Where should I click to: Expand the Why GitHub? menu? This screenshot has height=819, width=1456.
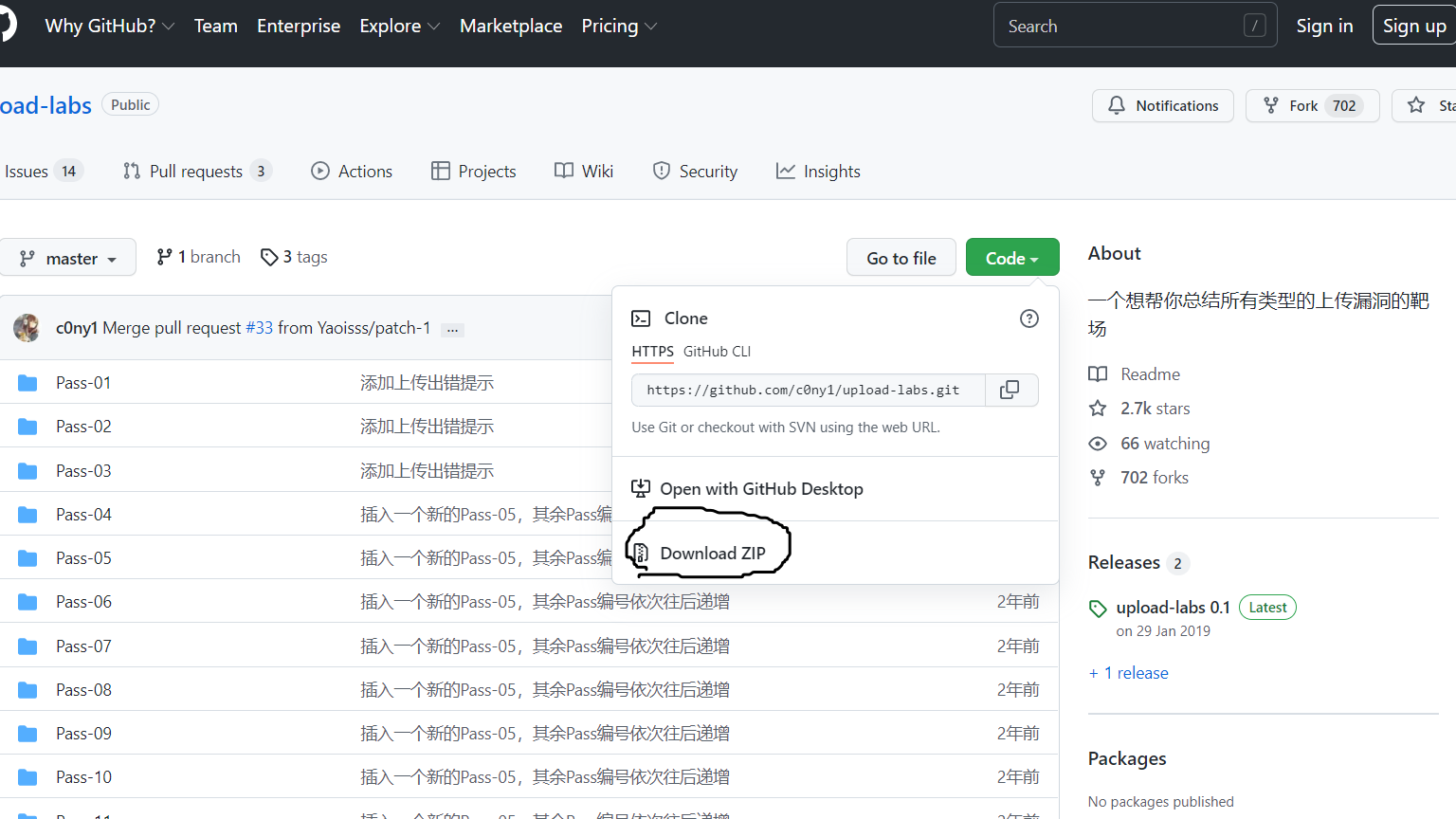[x=110, y=27]
